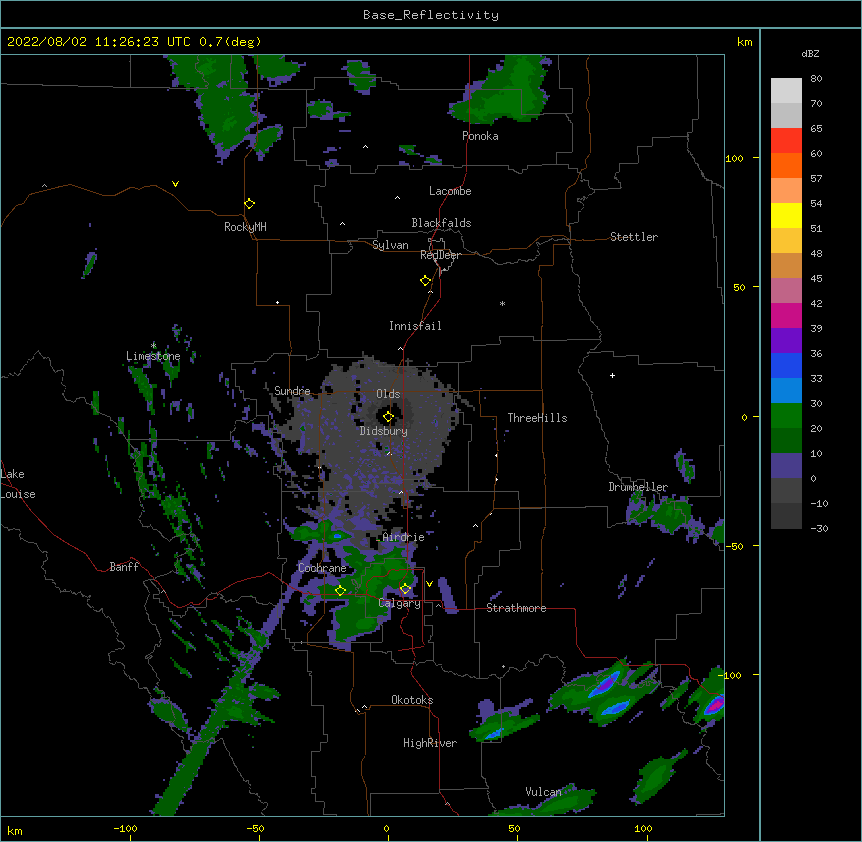Click the RockyMH label
Screen dimensions: 862x842
[x=245, y=227]
